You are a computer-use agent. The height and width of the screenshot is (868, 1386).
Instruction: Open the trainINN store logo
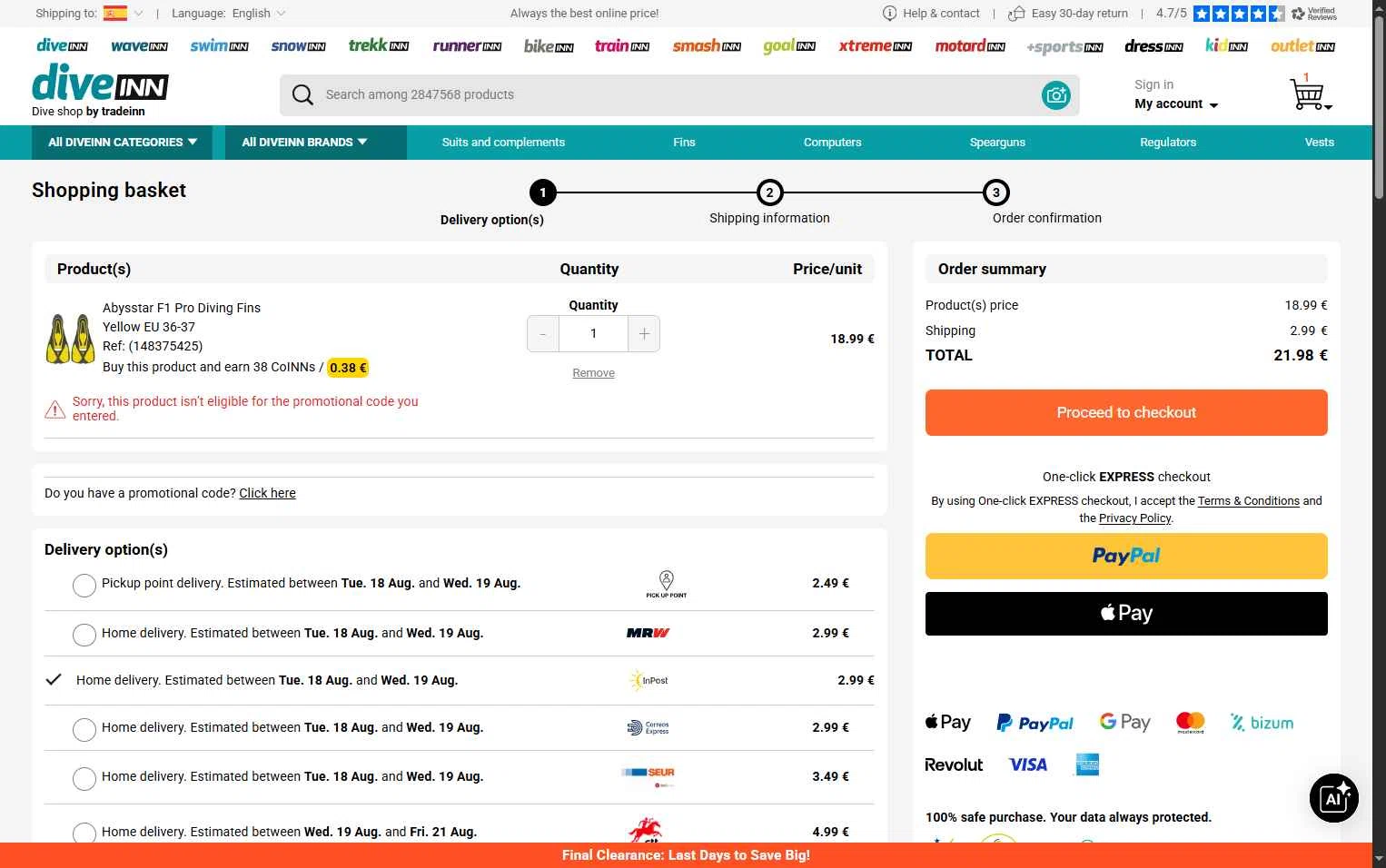coord(622,45)
